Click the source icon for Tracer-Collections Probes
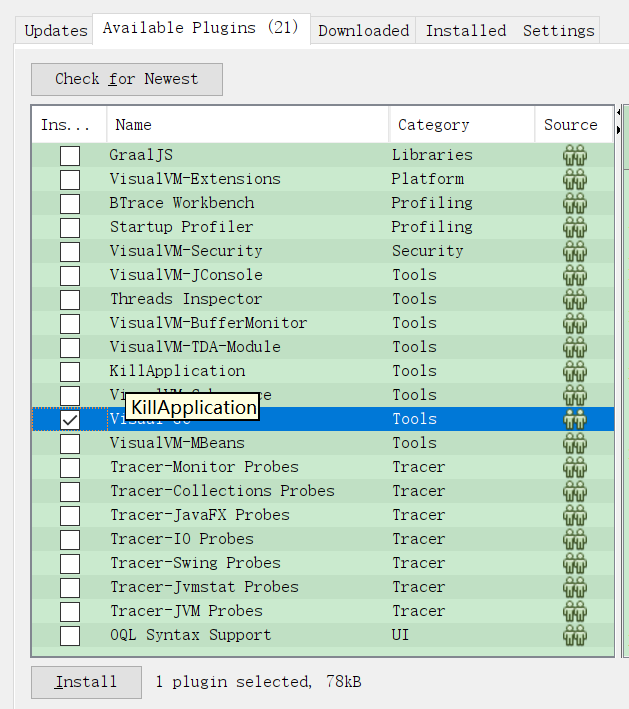This screenshot has width=629, height=709. pos(575,491)
